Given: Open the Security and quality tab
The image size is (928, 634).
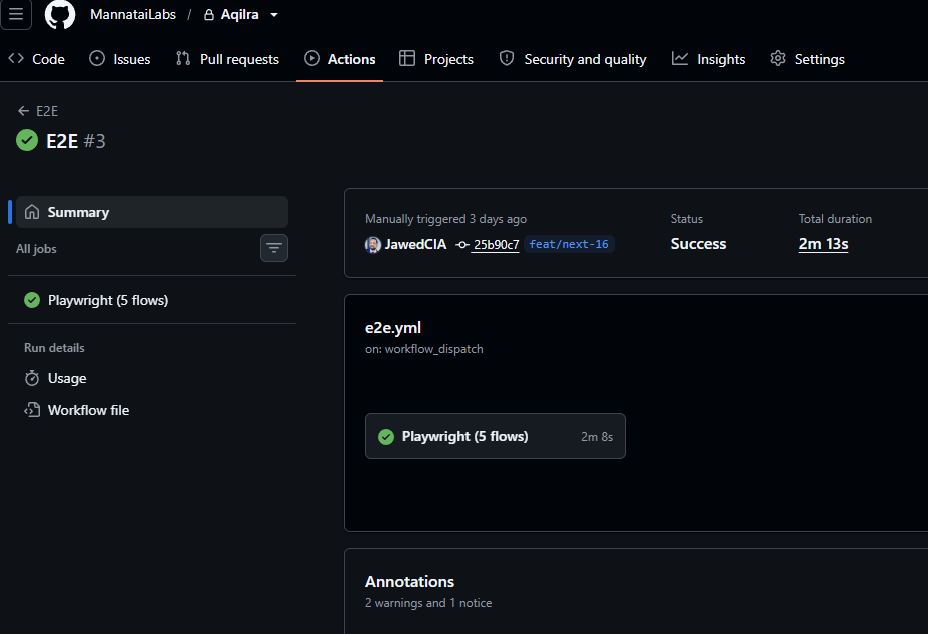Looking at the screenshot, I should pos(573,59).
